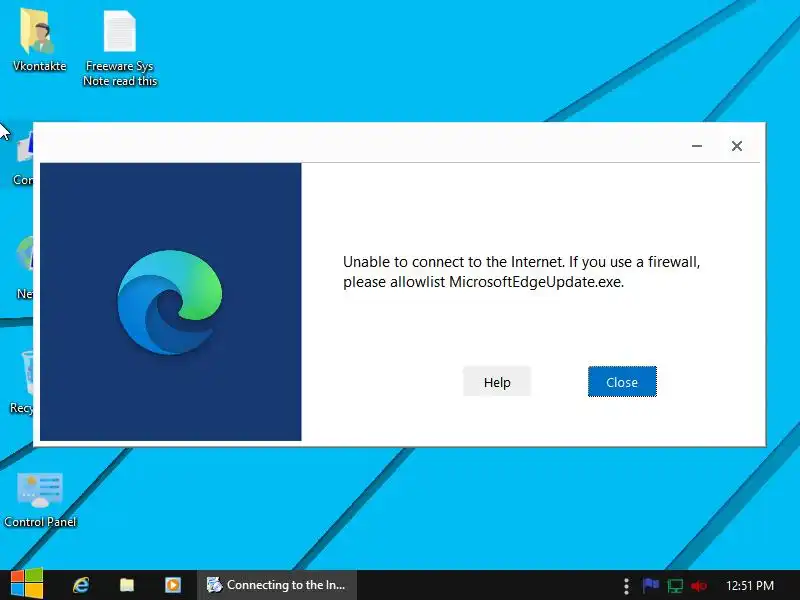Open the Vkontakte folder icon
Viewport: 800px width, 600px height.
pyautogui.click(x=39, y=41)
